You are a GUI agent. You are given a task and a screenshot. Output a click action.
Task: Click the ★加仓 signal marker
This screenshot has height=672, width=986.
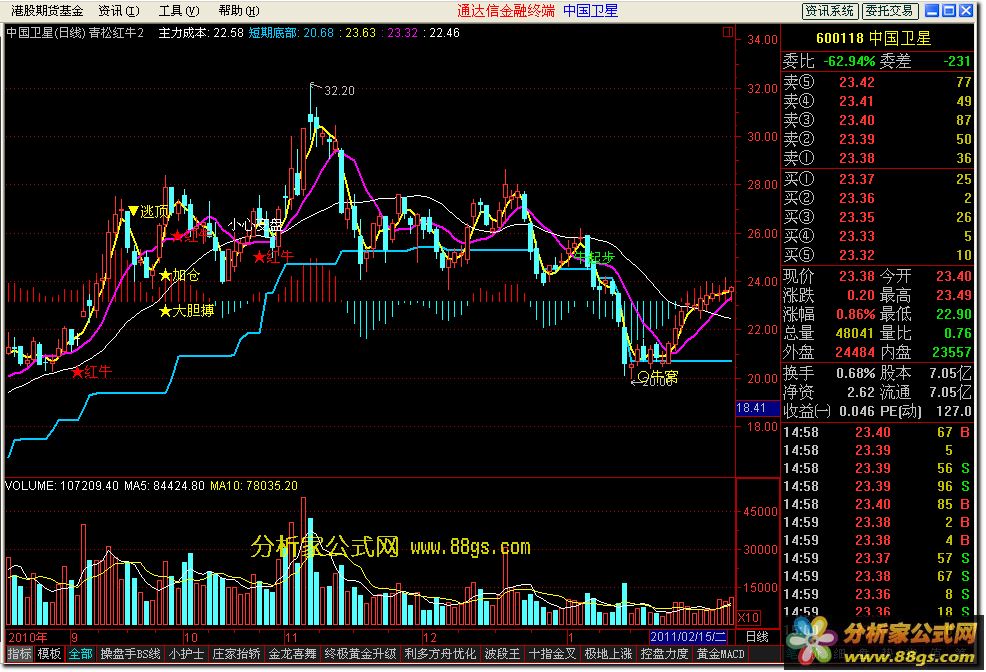tap(180, 275)
